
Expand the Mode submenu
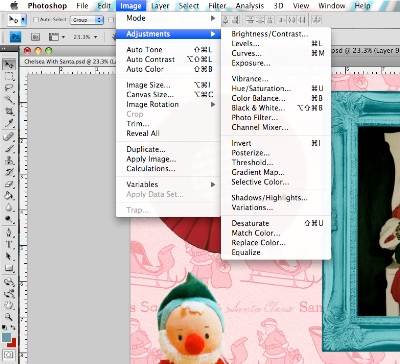pyautogui.click(x=168, y=18)
